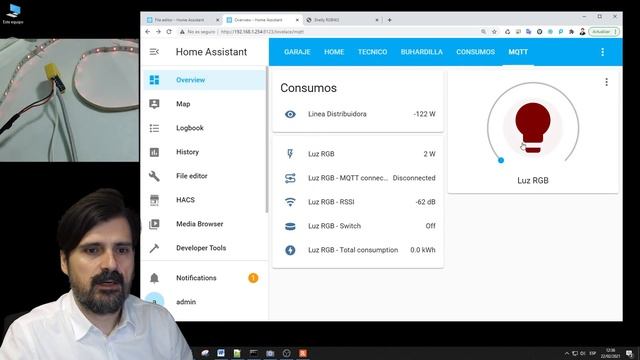Open the browser extensions puzzle icon

point(571,31)
